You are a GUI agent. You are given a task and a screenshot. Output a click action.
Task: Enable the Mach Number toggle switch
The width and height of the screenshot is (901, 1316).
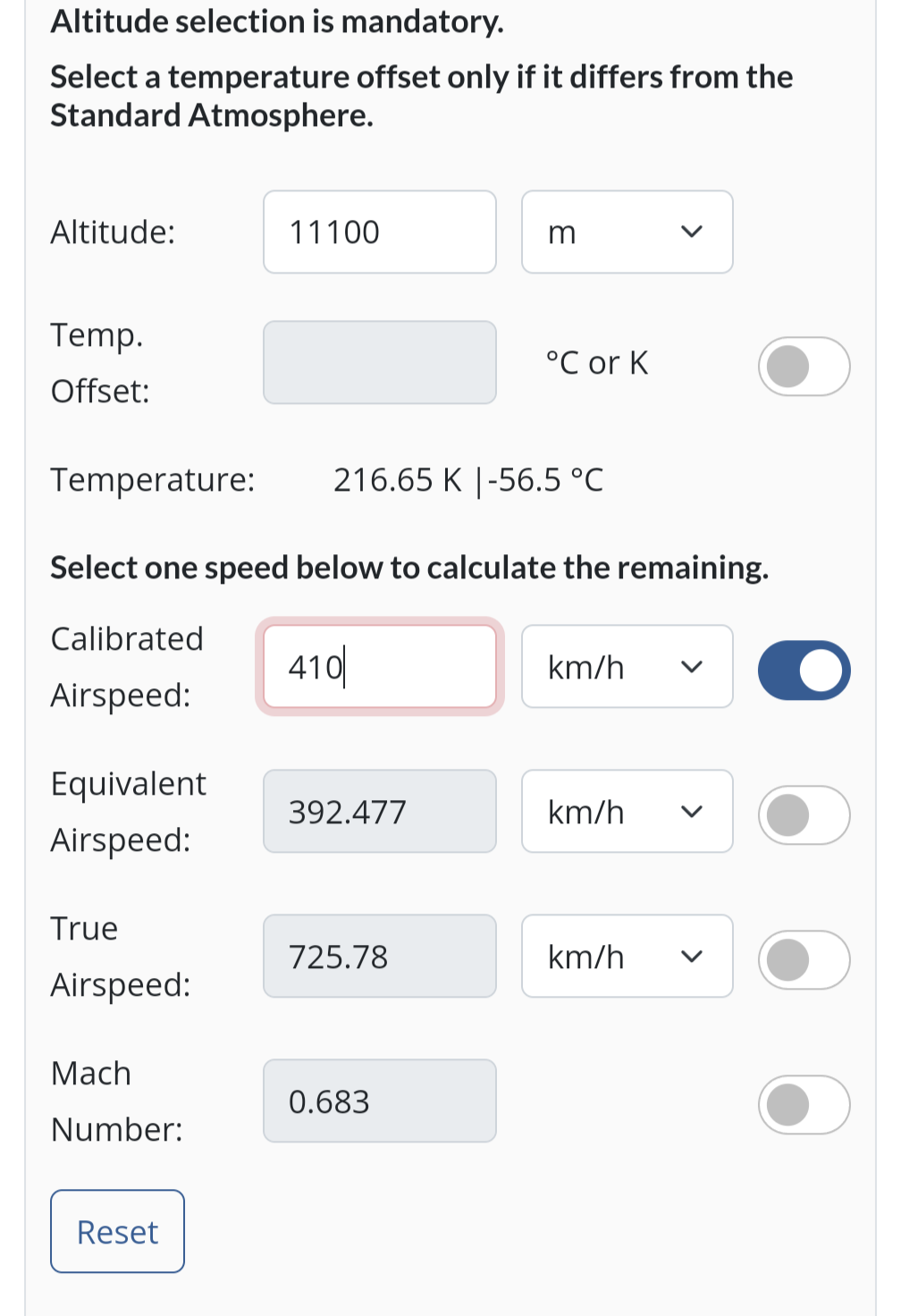(804, 1105)
